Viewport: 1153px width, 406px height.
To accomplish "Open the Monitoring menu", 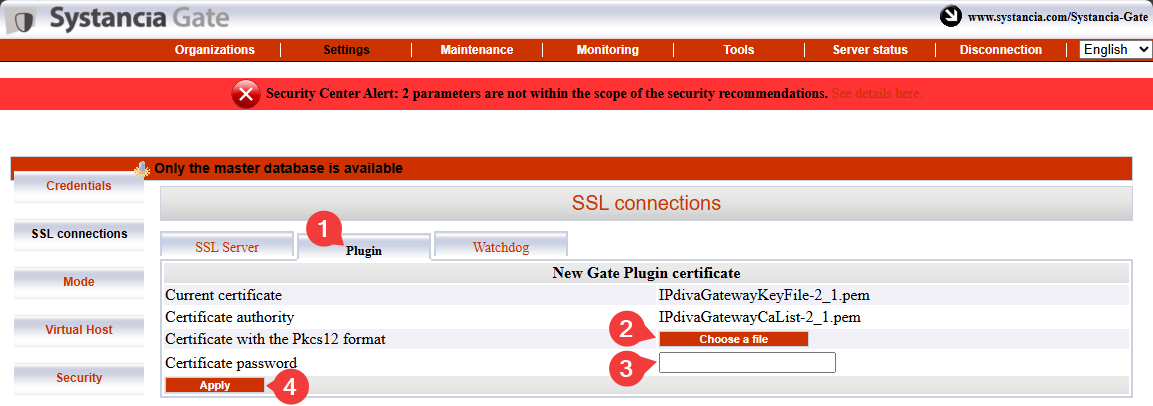I will (x=607, y=50).
